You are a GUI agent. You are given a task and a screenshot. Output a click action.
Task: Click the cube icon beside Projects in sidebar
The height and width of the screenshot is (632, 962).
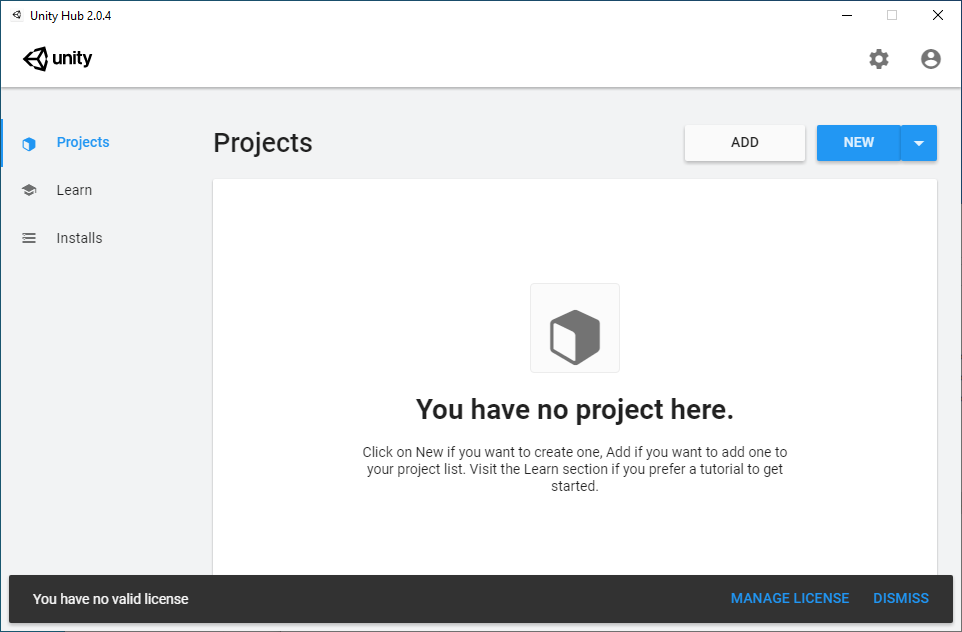29,143
